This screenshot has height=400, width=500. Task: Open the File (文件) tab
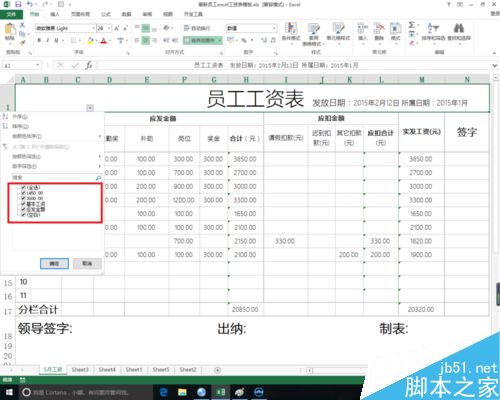[11, 14]
